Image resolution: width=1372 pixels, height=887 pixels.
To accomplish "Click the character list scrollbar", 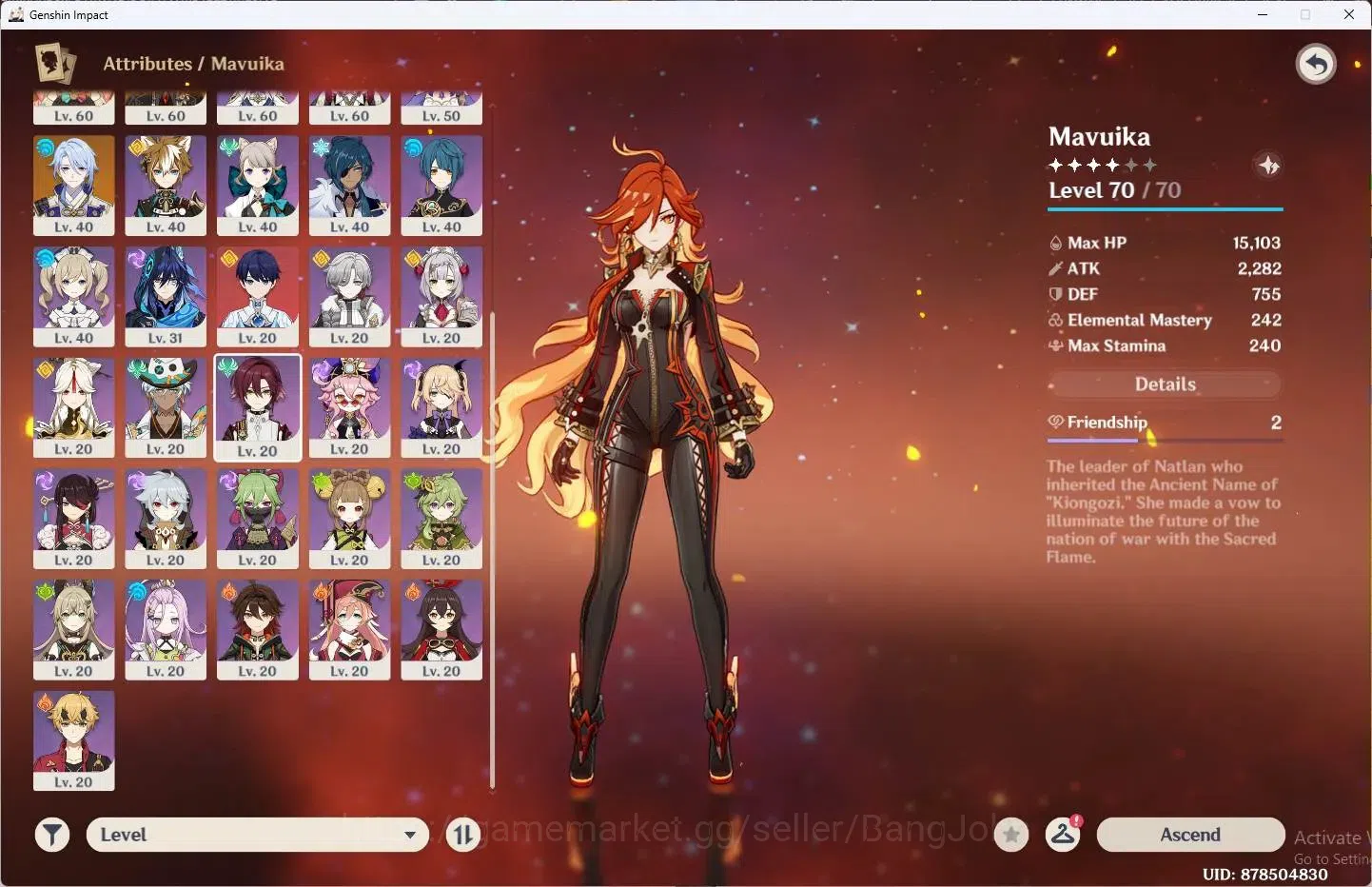I will tap(492, 550).
